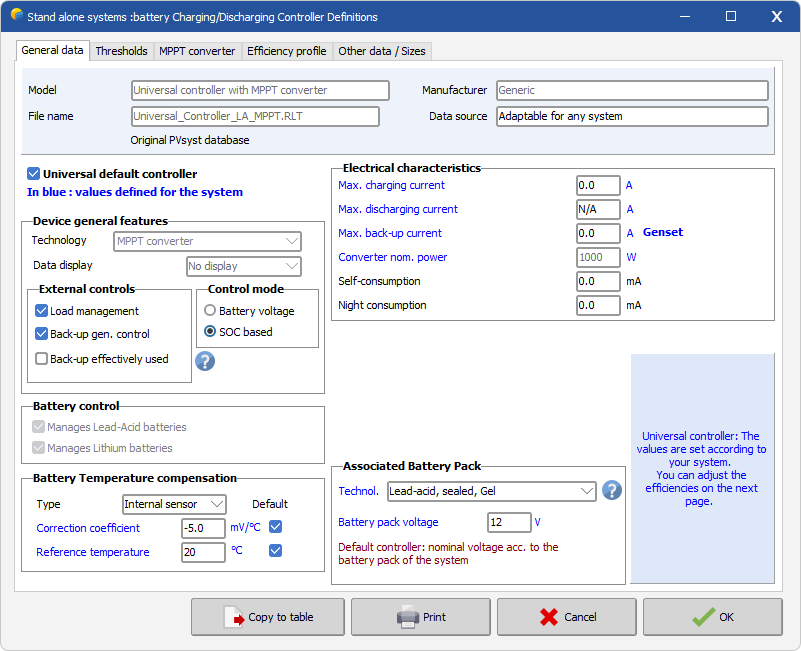Image resolution: width=801 pixels, height=651 pixels.
Task: Open temperature compensation Type dropdown
Action: 174,504
